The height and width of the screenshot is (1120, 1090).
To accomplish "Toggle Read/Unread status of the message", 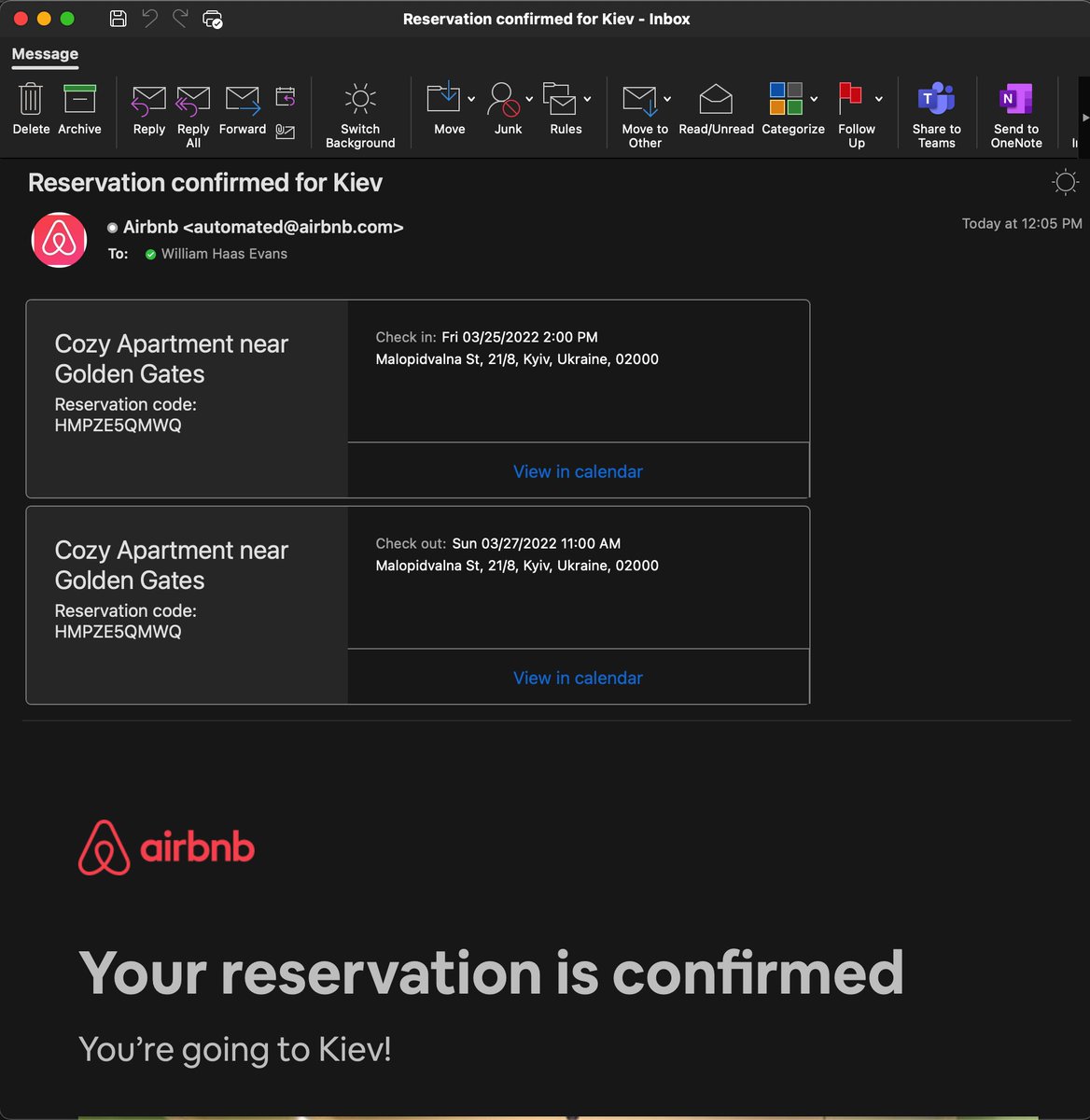I will click(716, 110).
